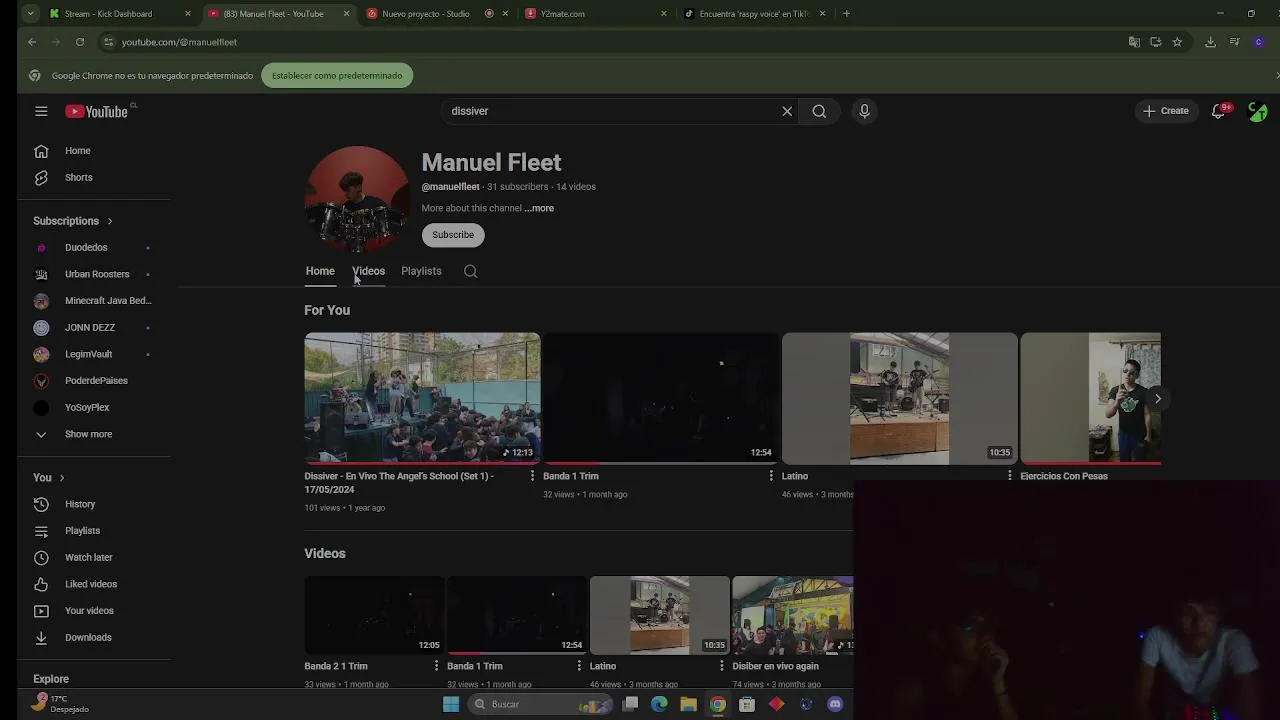Start voice search with microphone icon
This screenshot has width=1280, height=720.
(865, 111)
